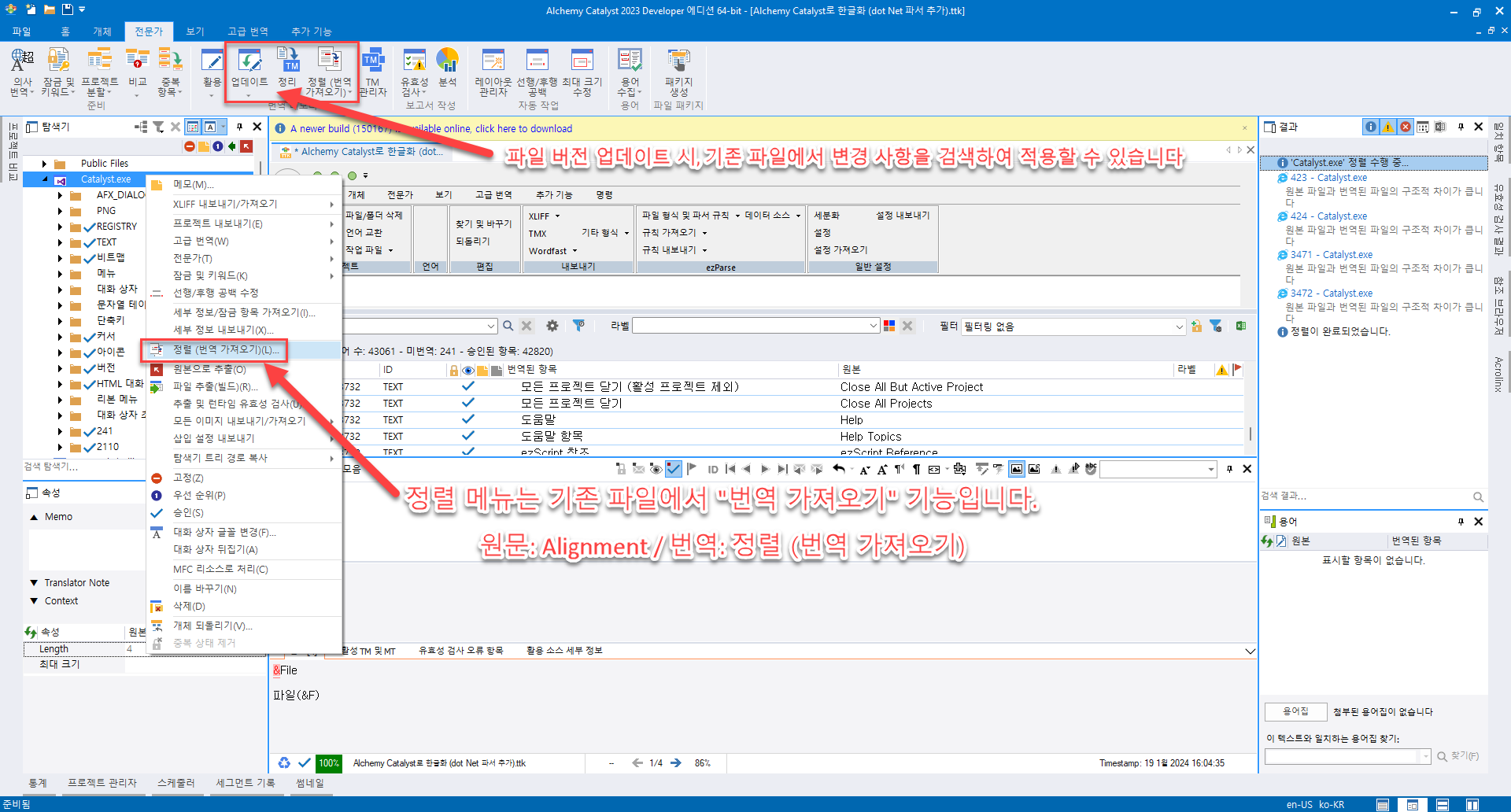The image size is (1511, 812).
Task: Open the TM 관리자 ribbon tool
Action: (372, 72)
